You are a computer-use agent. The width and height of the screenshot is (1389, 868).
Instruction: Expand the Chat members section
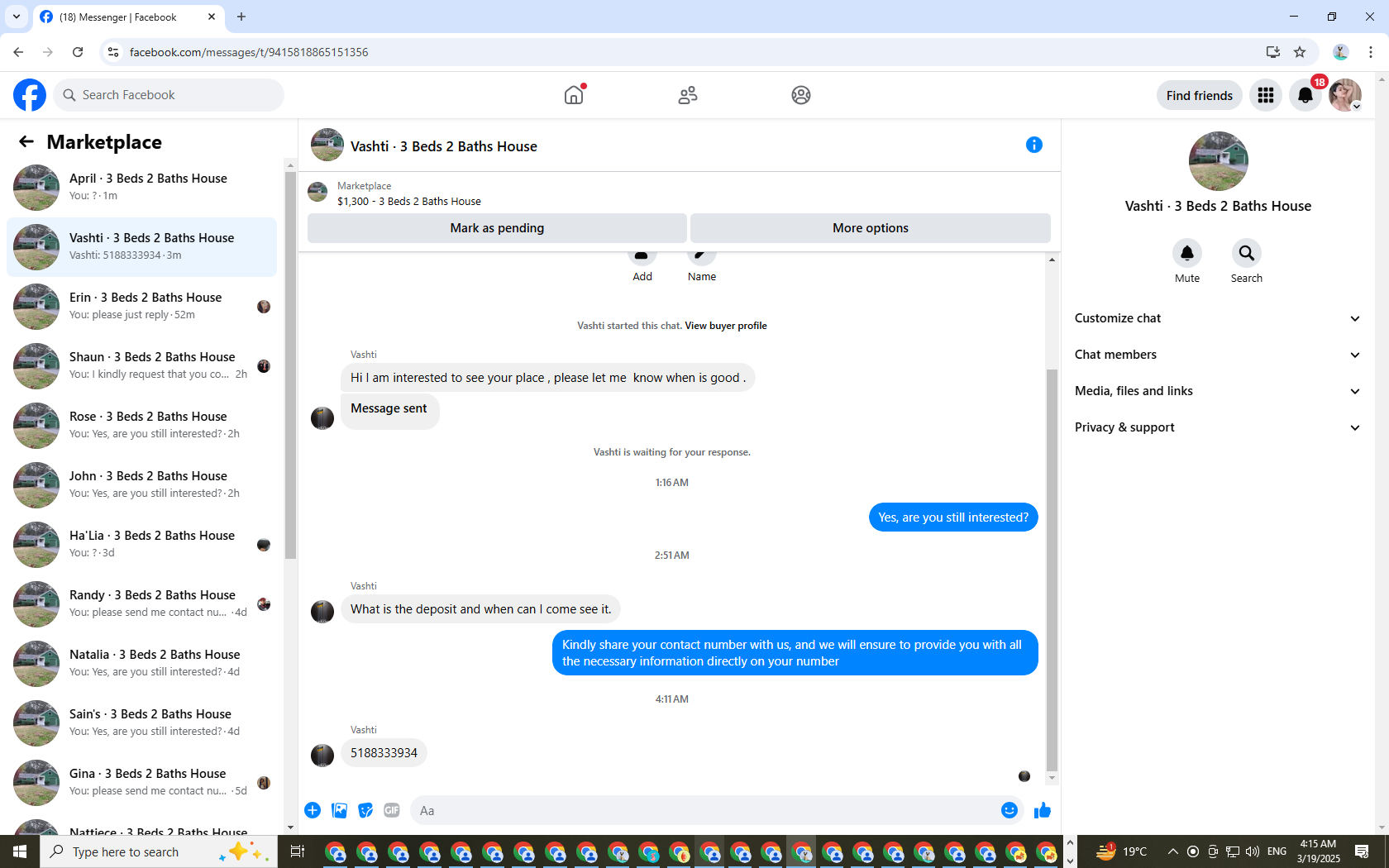pyautogui.click(x=1217, y=355)
